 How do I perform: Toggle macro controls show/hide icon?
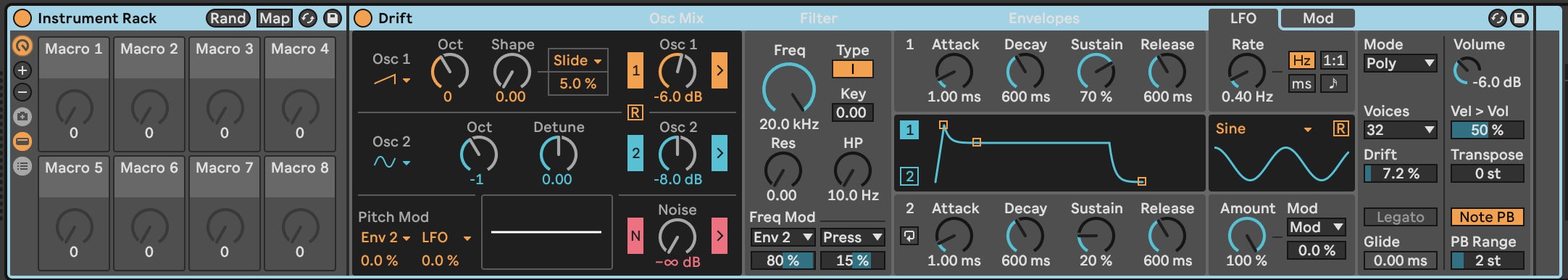tap(22, 46)
